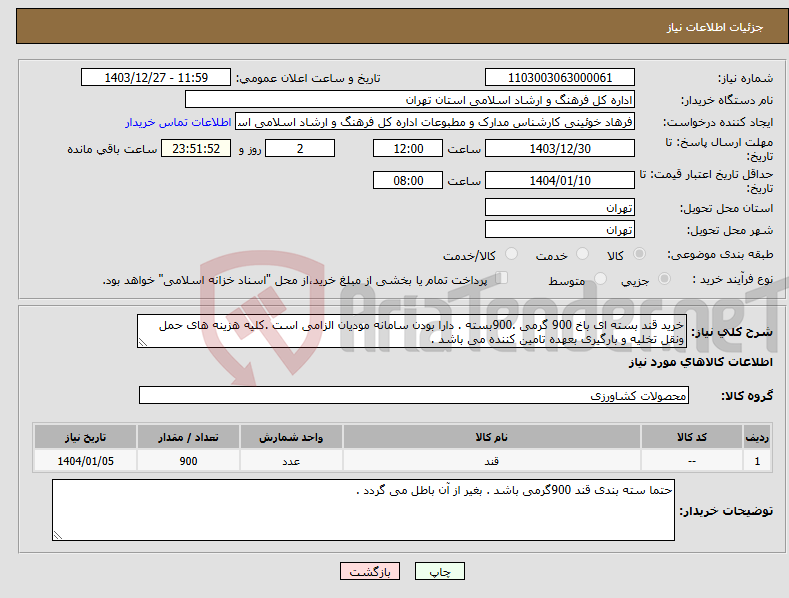
Task: Click the ردیف column header
Action: pos(757,437)
